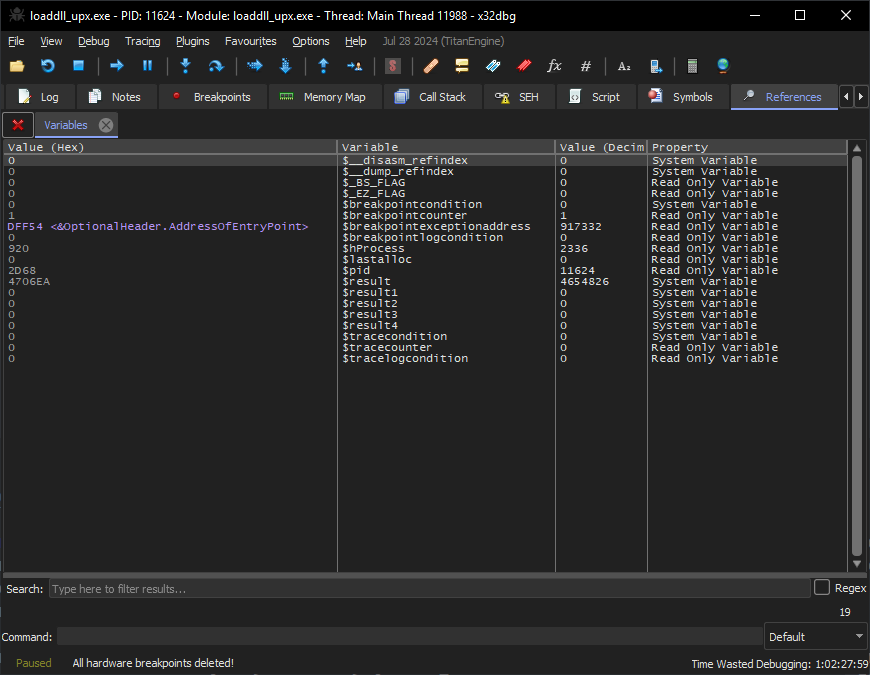Open the Default command type dropdown
This screenshot has width=870, height=675.
(816, 637)
